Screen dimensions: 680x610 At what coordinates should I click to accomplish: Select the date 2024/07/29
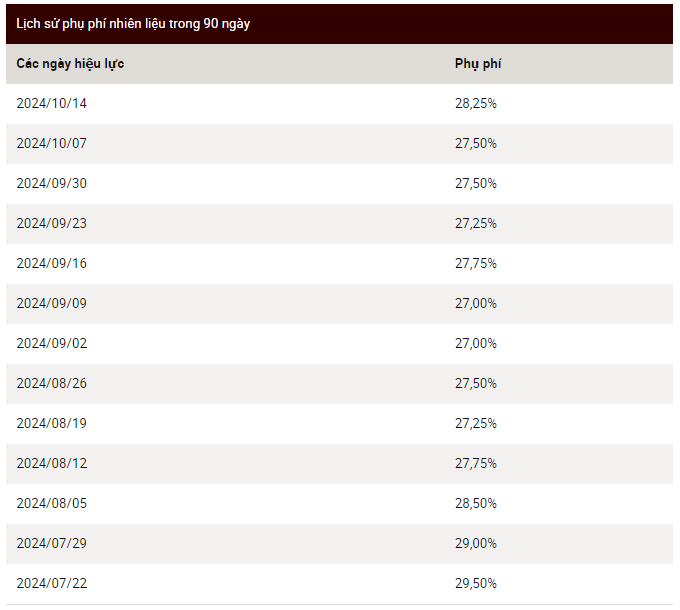[52, 543]
